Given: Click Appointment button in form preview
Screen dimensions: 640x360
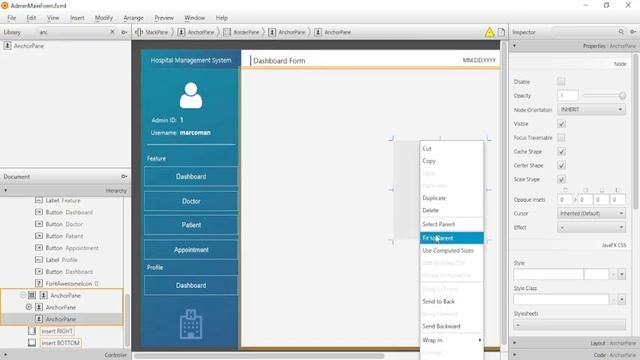Looking at the screenshot, I should [191, 250].
